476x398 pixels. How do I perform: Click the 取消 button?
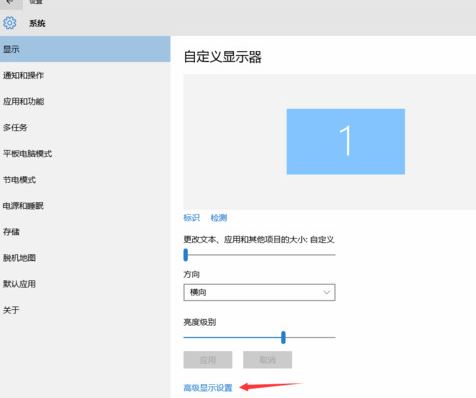[x=267, y=360]
